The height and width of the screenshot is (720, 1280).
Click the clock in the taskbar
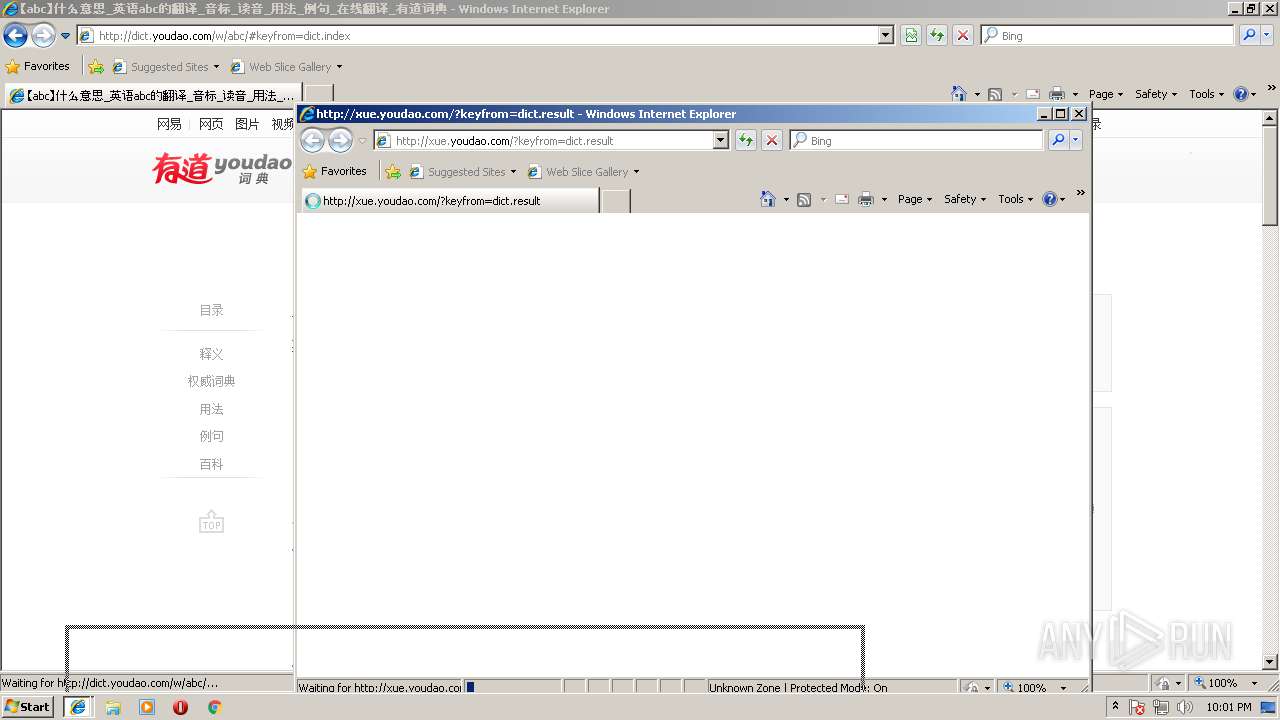pos(1228,707)
